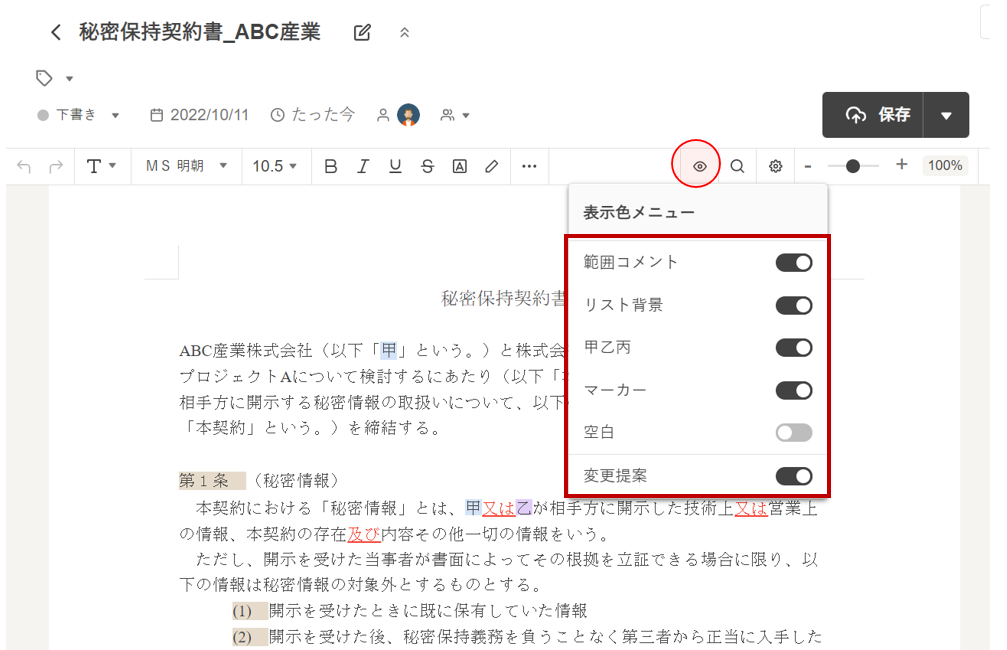Click the back arrow beside the document title
The width and height of the screenshot is (1007, 650).
tap(56, 33)
